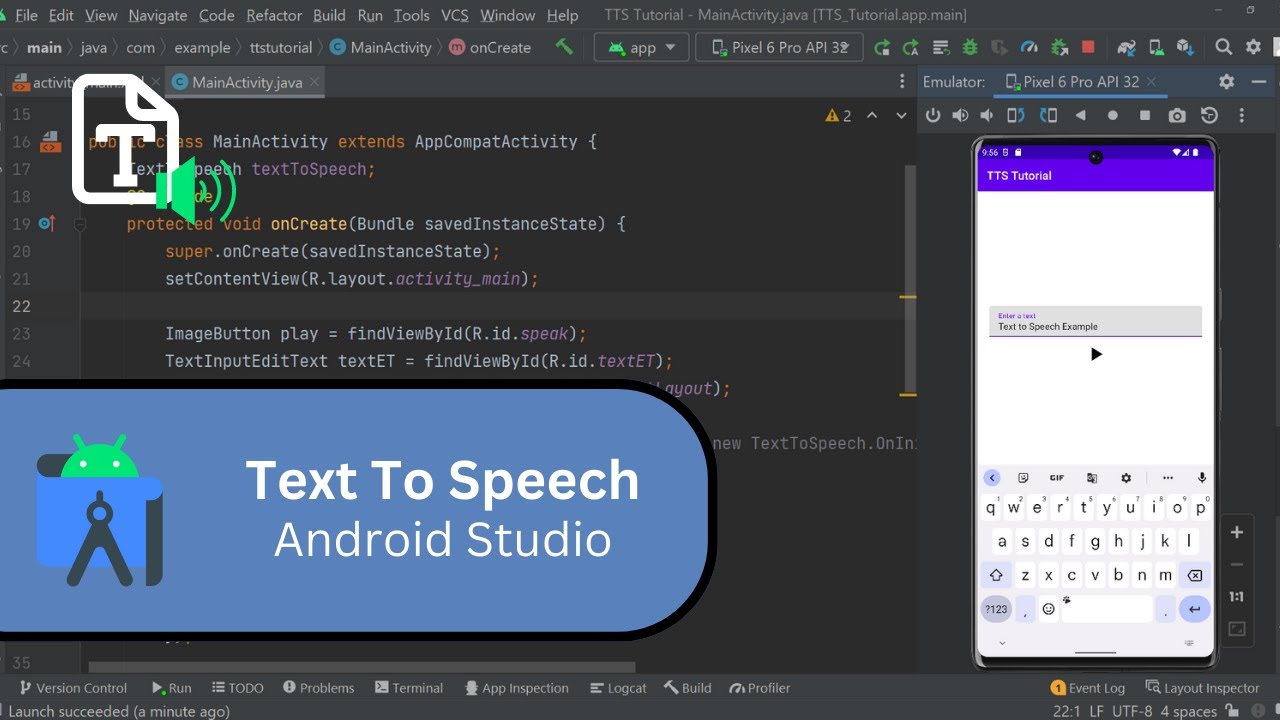The image size is (1280, 720).
Task: Click the warning stripe mark near line 22
Action: pyautogui.click(x=908, y=297)
